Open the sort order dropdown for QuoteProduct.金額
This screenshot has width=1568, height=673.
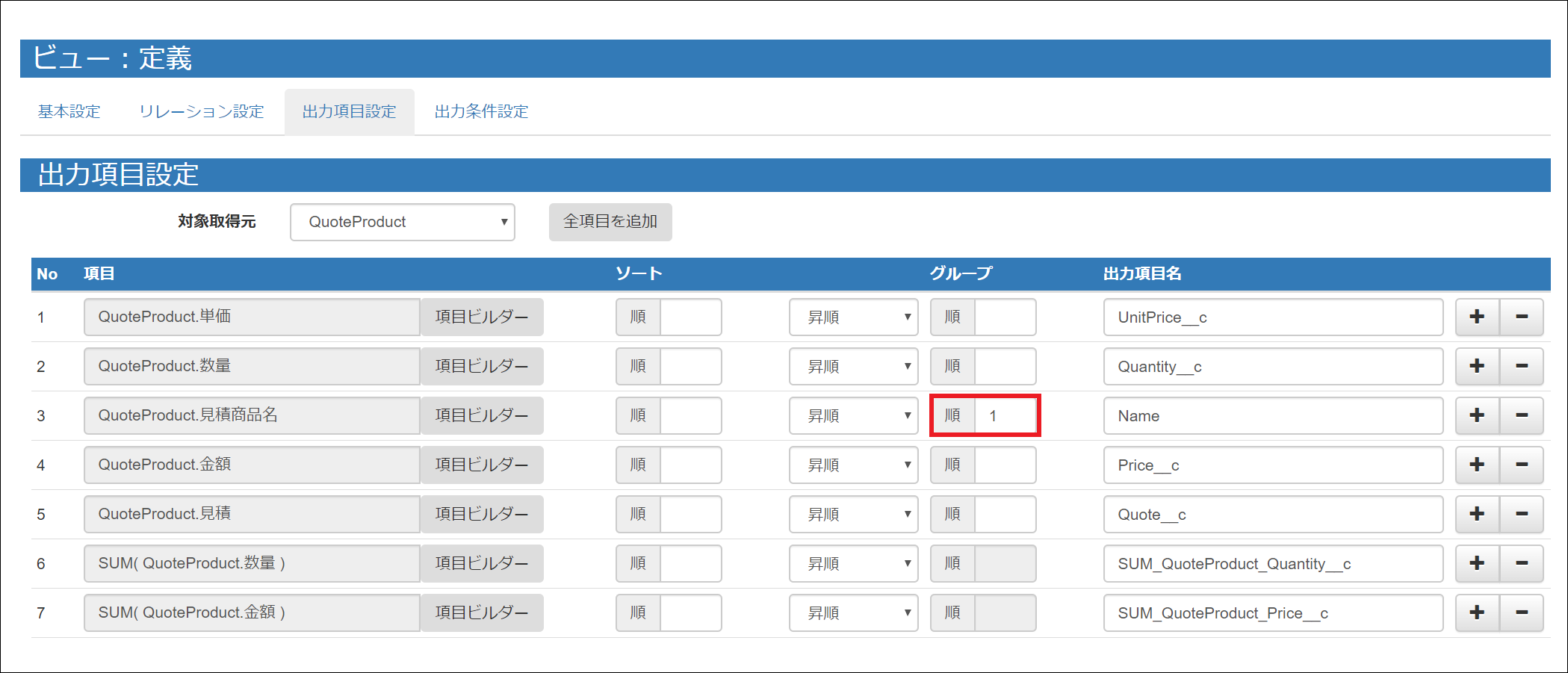852,465
